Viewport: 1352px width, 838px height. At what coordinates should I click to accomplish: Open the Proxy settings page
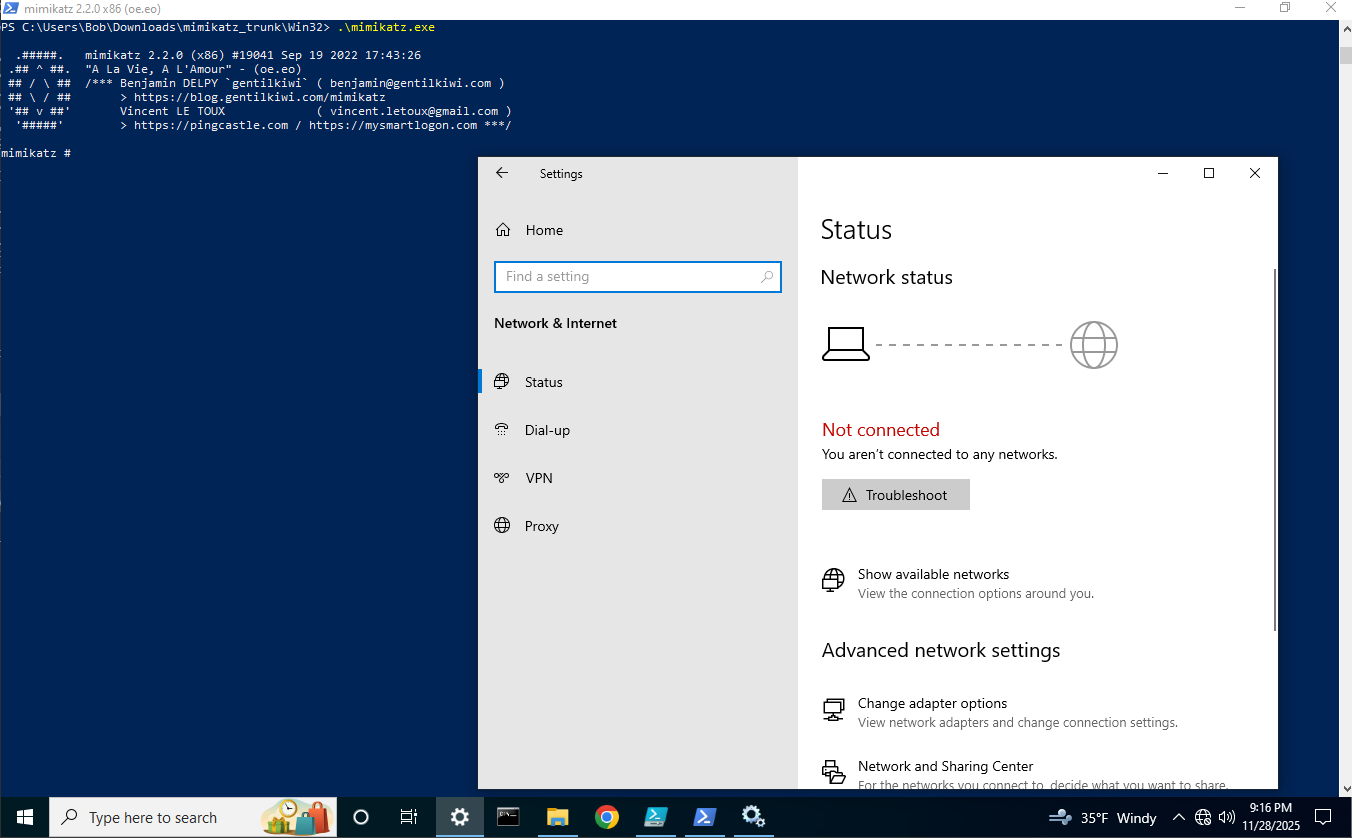click(541, 526)
